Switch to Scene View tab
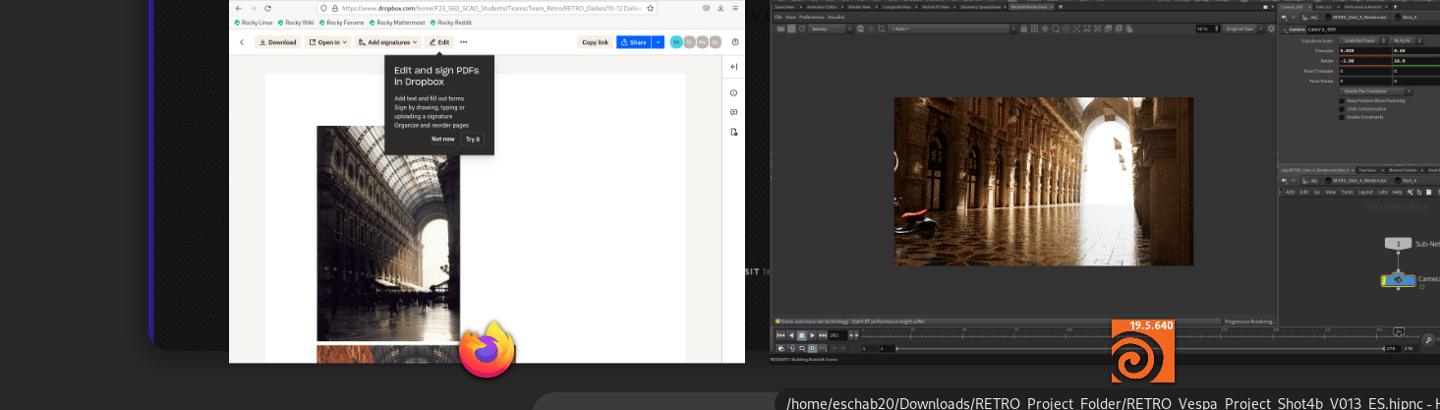Screen dimensions: 1440x410 [x=785, y=6]
